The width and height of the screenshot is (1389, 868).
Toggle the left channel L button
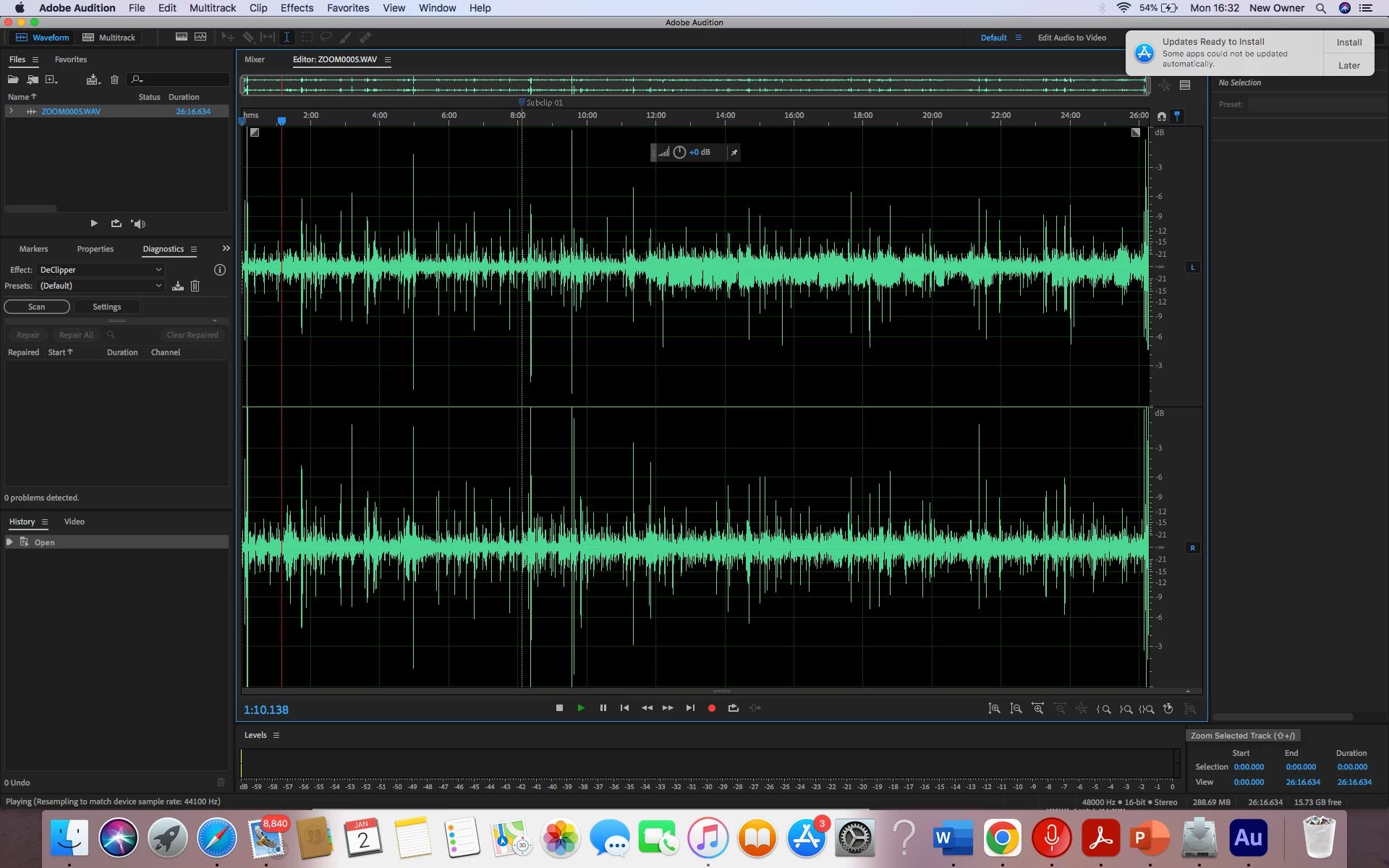tap(1192, 268)
